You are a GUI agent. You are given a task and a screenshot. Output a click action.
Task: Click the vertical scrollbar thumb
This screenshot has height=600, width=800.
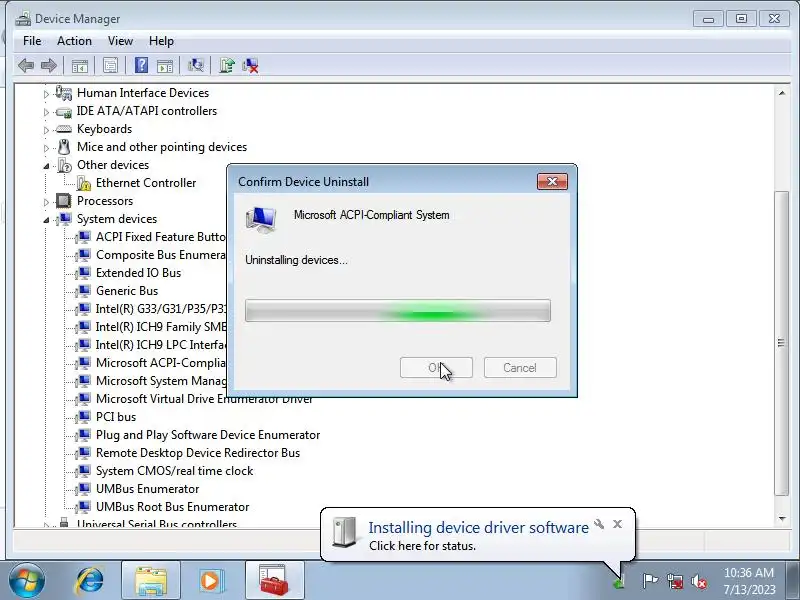tap(781, 343)
